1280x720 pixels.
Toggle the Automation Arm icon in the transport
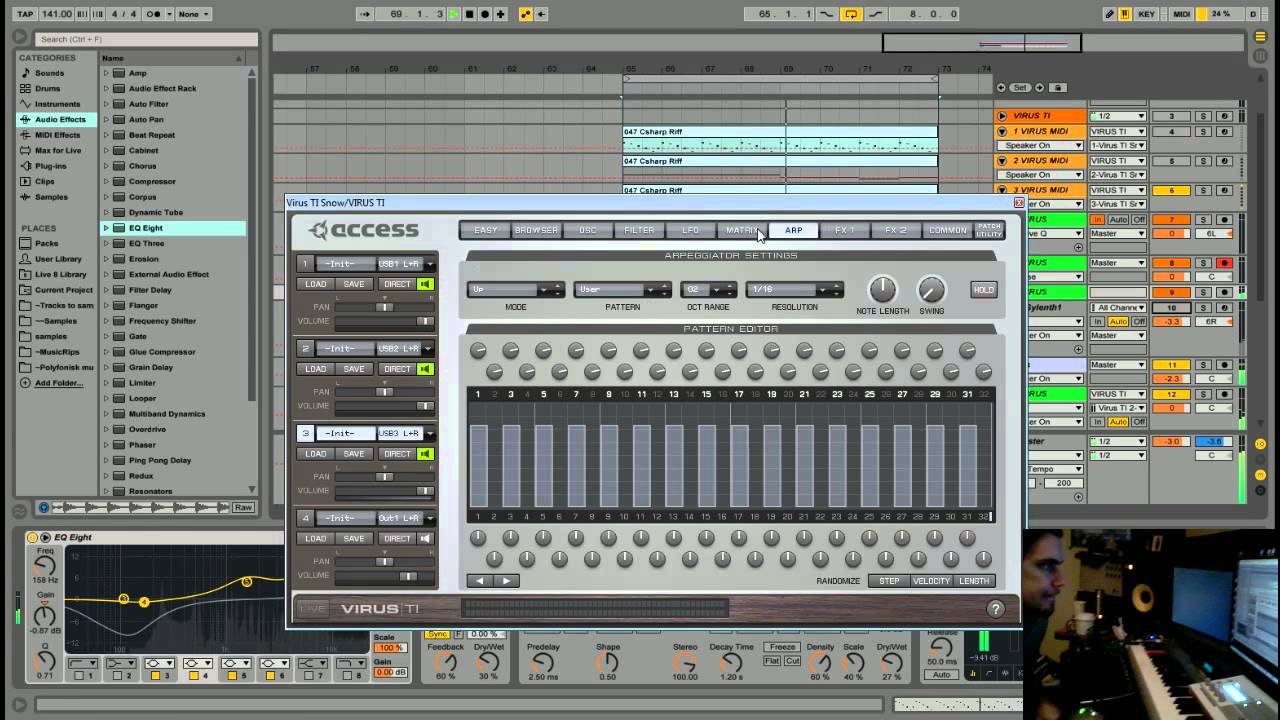(528, 14)
